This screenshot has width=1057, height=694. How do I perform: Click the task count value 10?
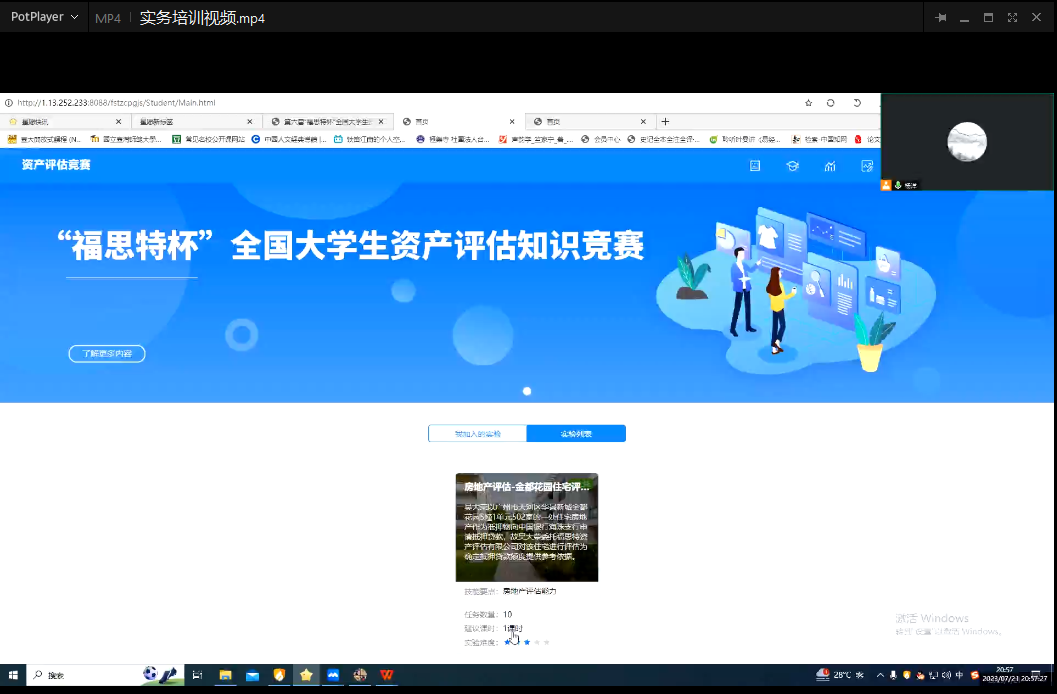click(x=508, y=614)
